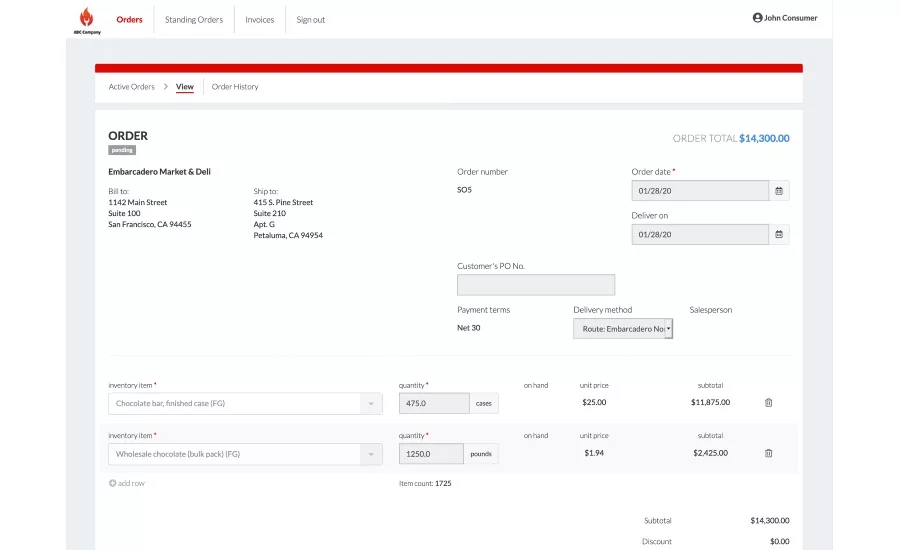Viewport: 900px width, 550px height.
Task: Click order number SO5
Action: coord(464,189)
